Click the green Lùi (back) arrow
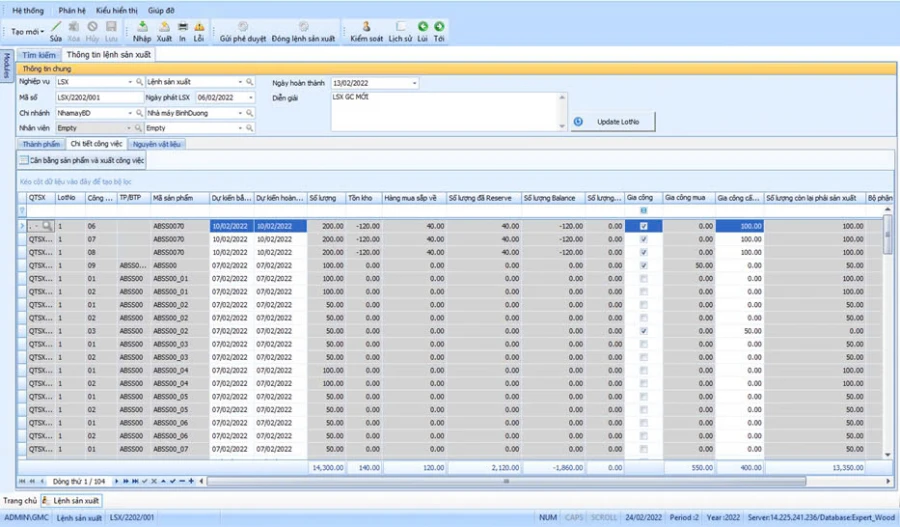 click(x=422, y=26)
